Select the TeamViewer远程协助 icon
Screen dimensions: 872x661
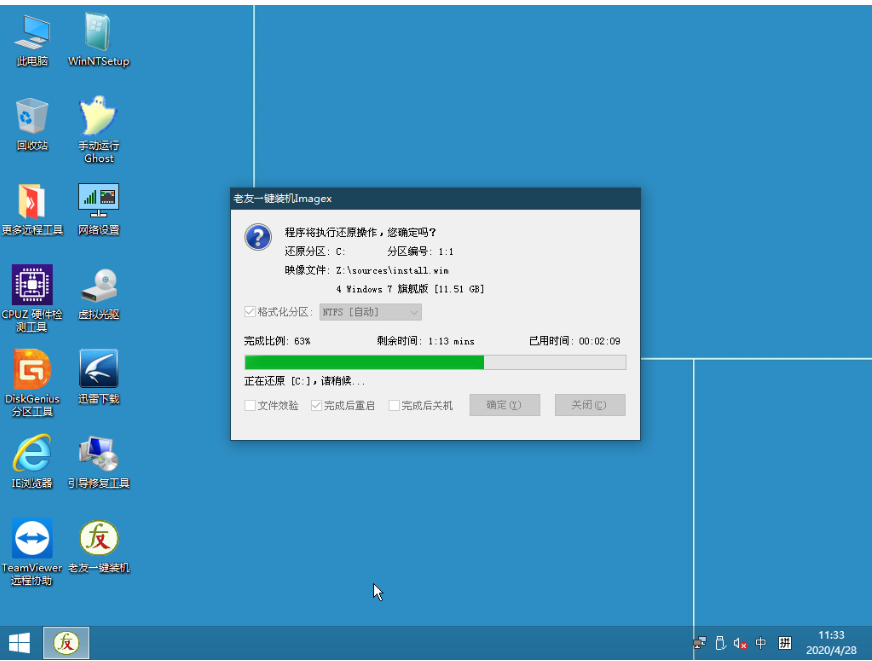[x=32, y=540]
